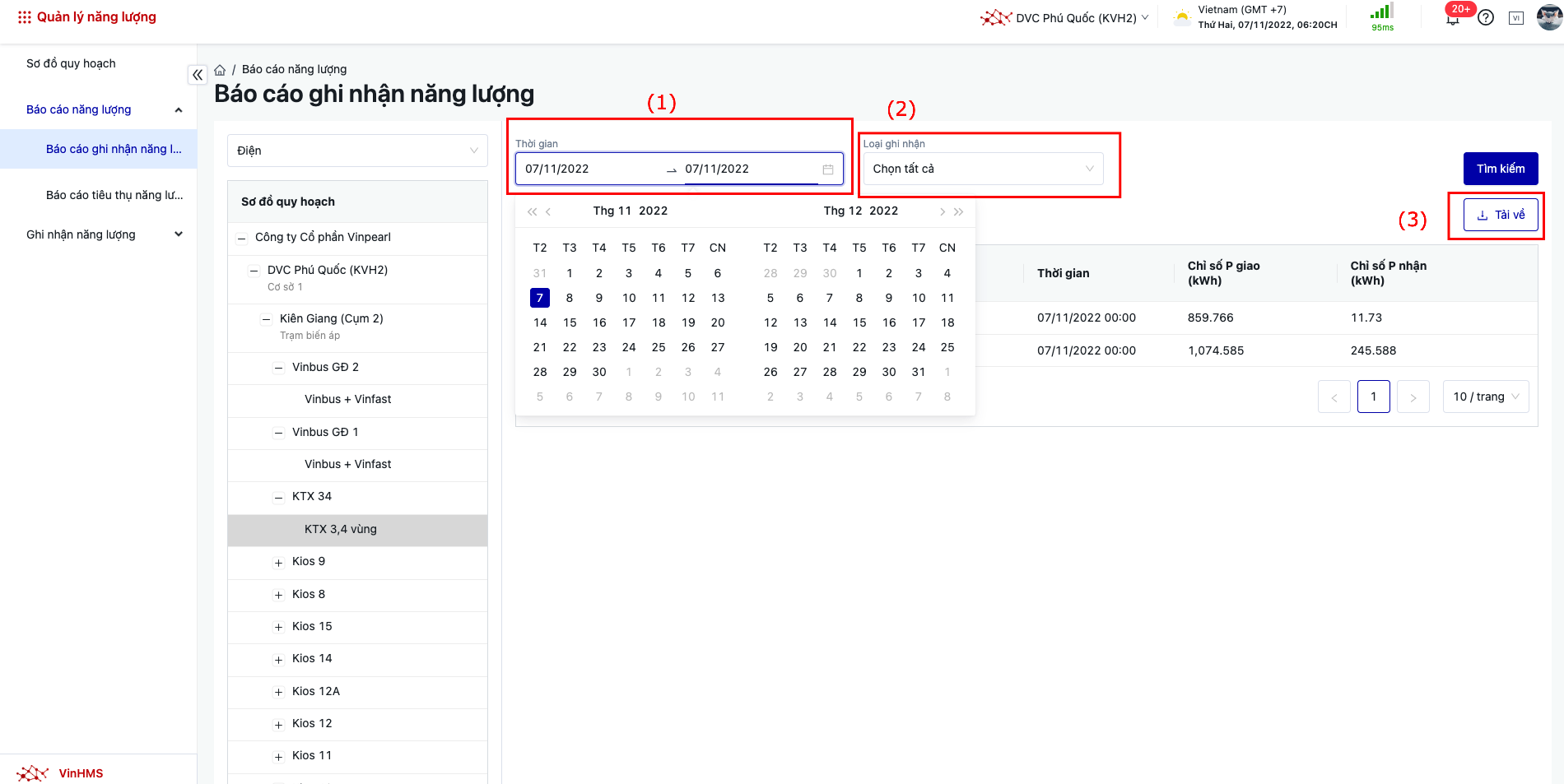Open the user avatar profile
The width and height of the screenshot is (1564, 784).
pos(1549,17)
